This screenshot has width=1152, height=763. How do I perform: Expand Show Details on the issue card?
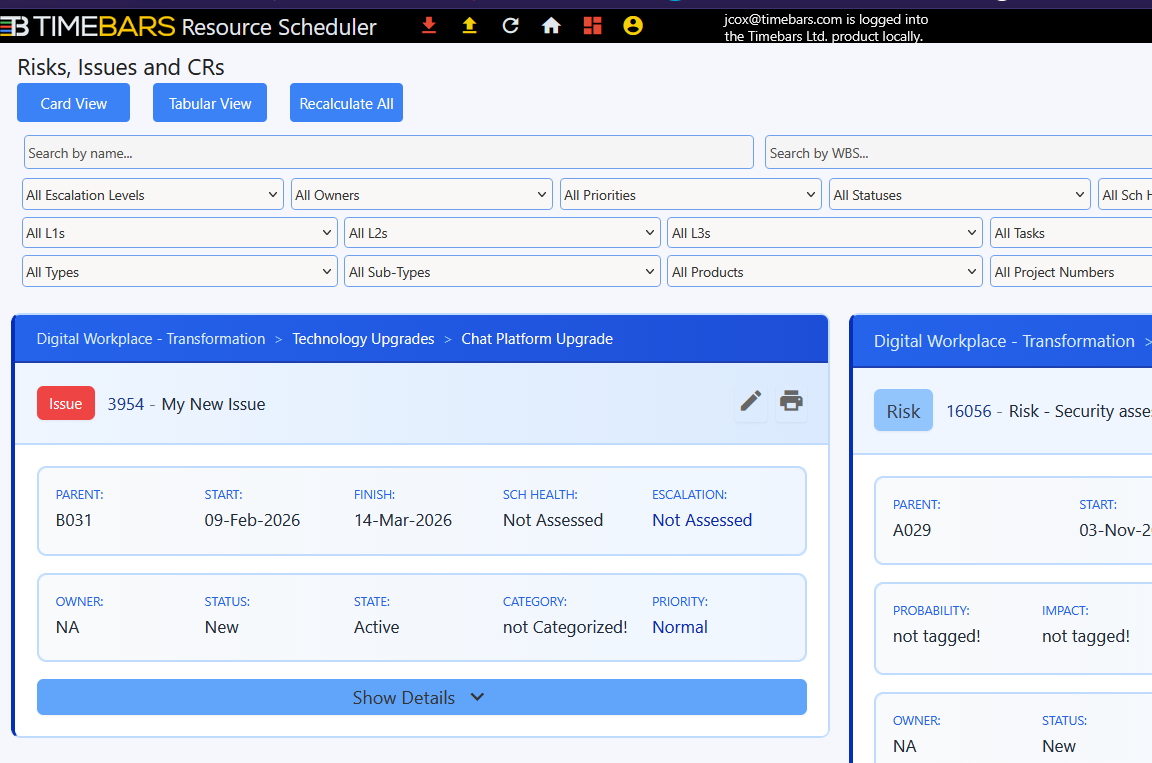(421, 698)
